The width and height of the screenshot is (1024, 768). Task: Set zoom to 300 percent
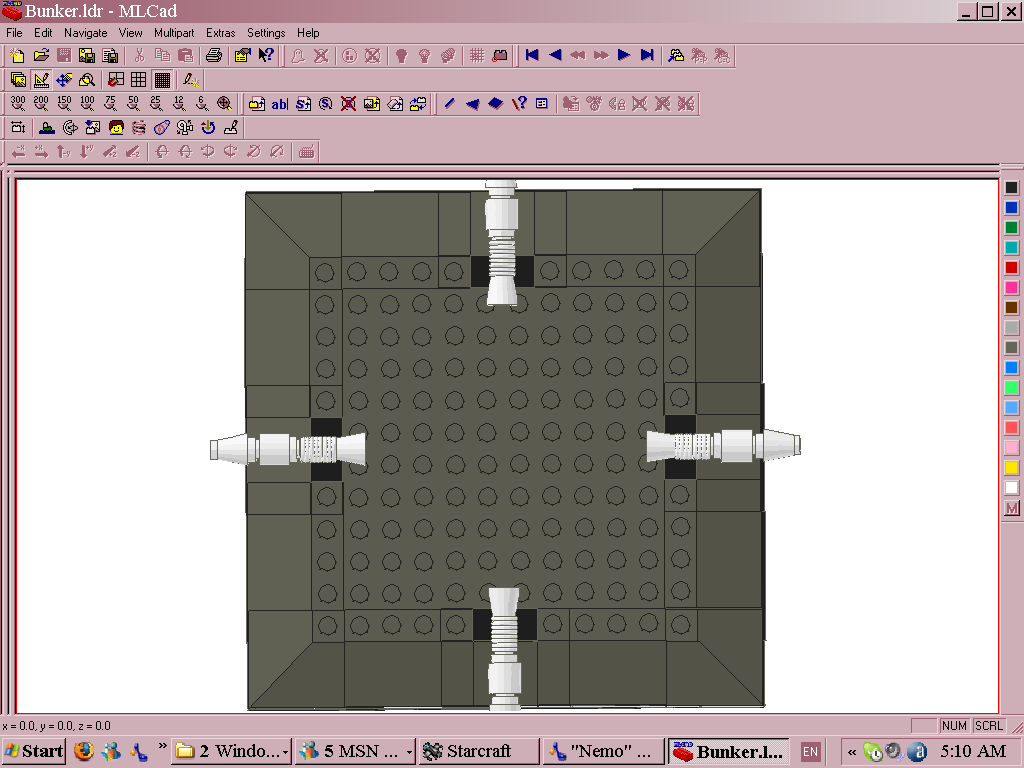(18, 103)
